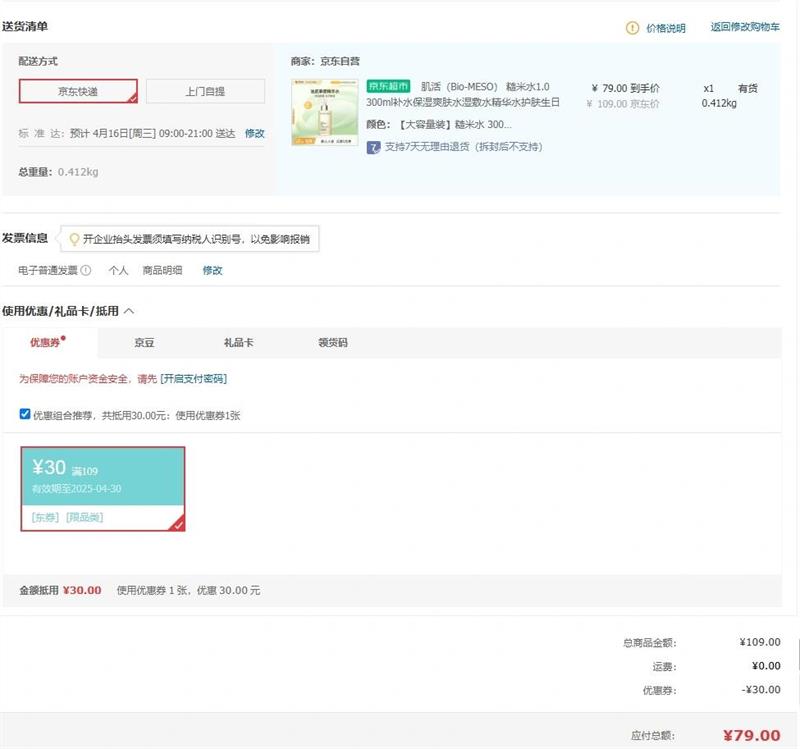The width and height of the screenshot is (800, 749).
Task: Select the 优惠券 tab
Action: (47, 343)
